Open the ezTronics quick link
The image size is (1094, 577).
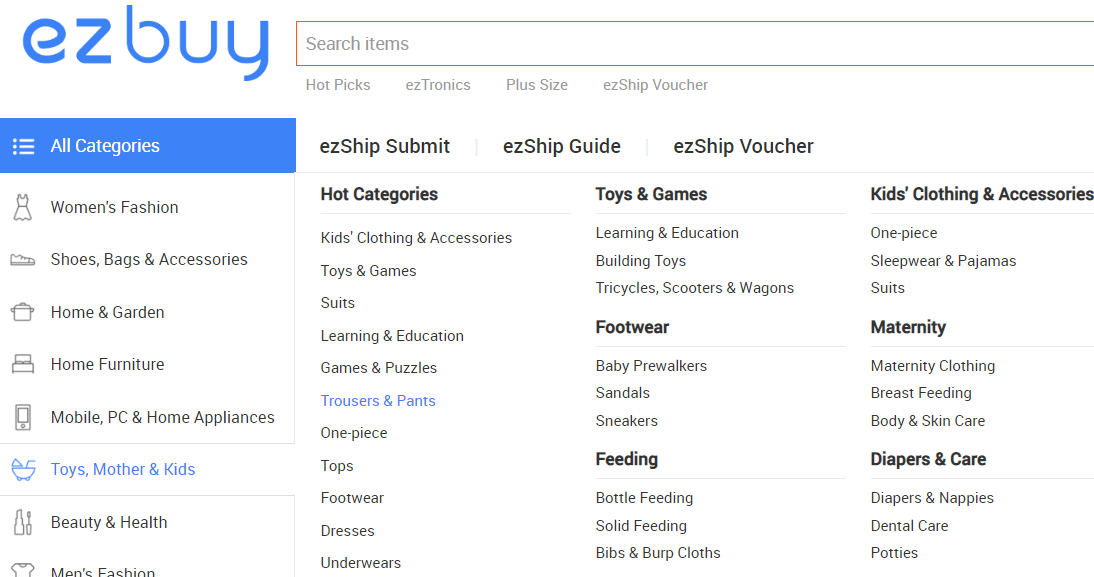pyautogui.click(x=438, y=85)
